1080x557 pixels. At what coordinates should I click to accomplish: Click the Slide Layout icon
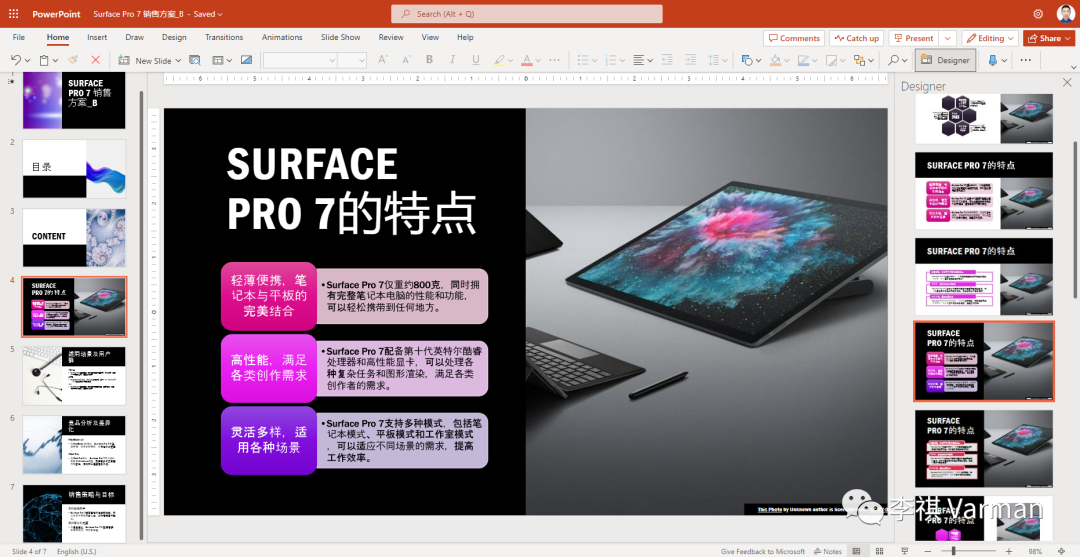[218, 61]
